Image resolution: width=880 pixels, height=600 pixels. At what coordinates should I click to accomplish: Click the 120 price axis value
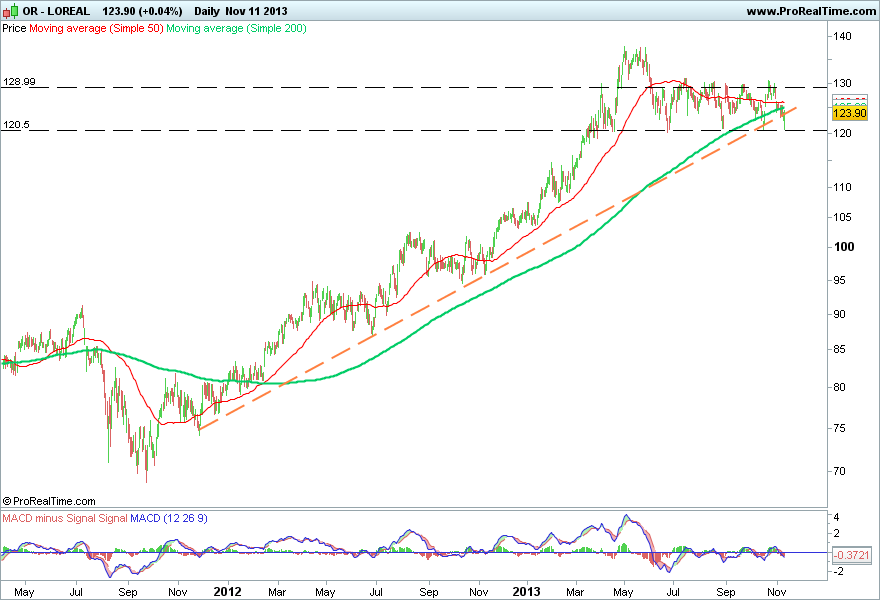[x=842, y=134]
